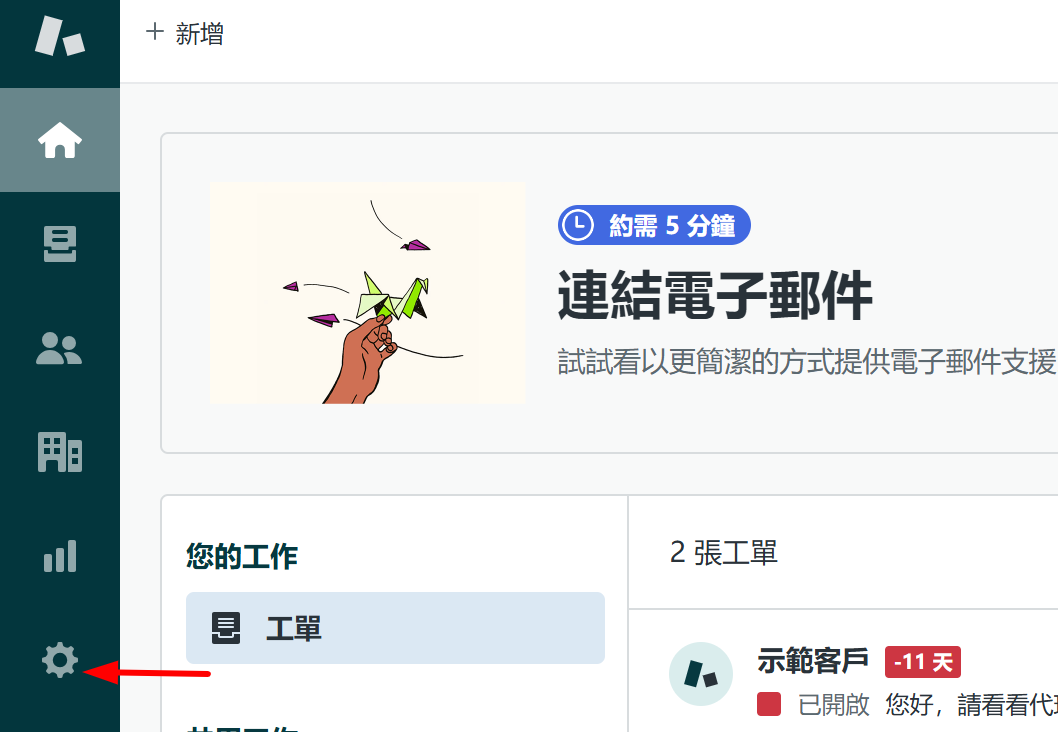
Task: Open the ticket starting with 您好，請看看
Action: tap(972, 704)
